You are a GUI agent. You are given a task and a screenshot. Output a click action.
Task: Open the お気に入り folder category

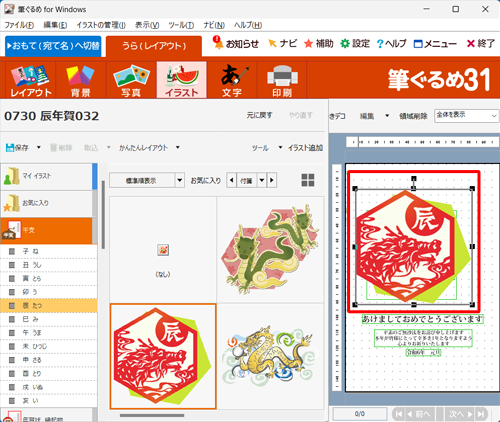(46, 203)
